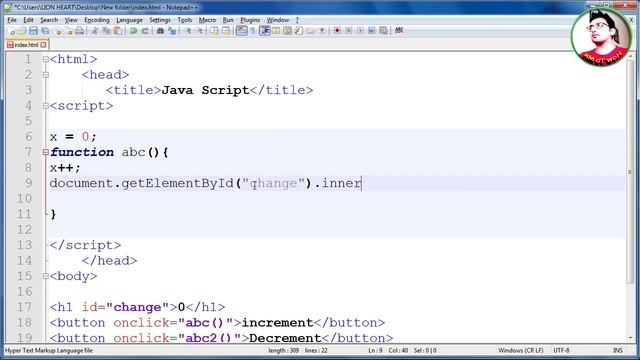
Task: Click the Print toolbar icon
Action: 80,31
